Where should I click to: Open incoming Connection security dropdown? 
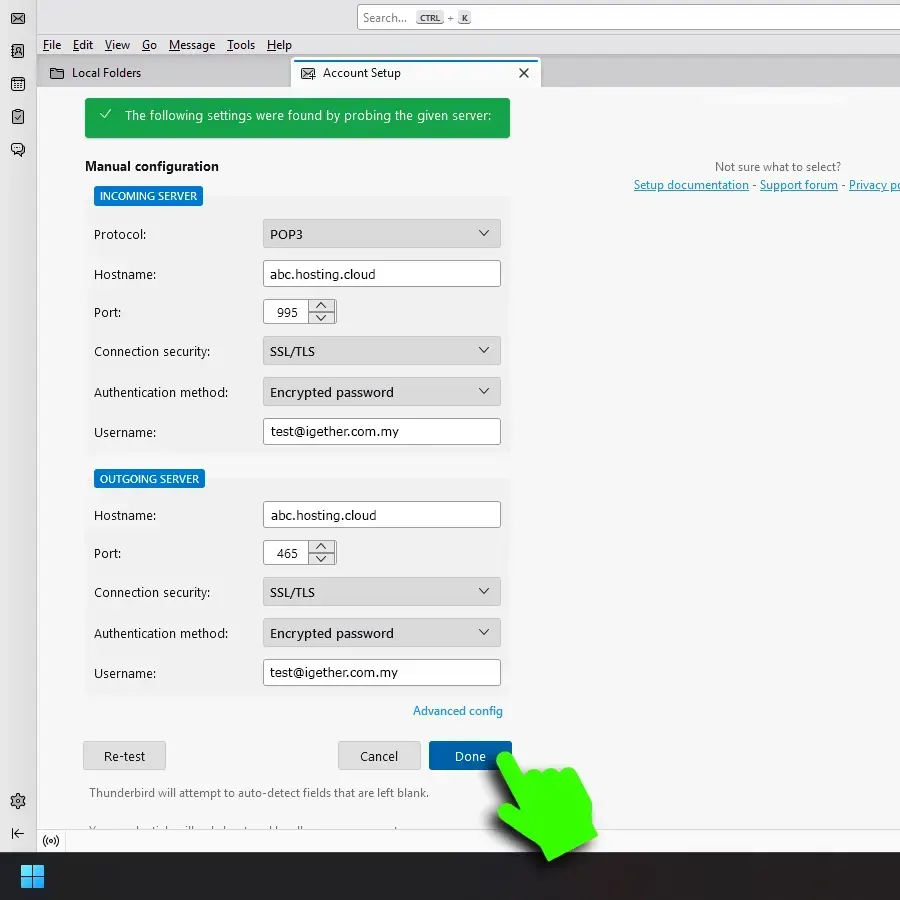point(381,351)
